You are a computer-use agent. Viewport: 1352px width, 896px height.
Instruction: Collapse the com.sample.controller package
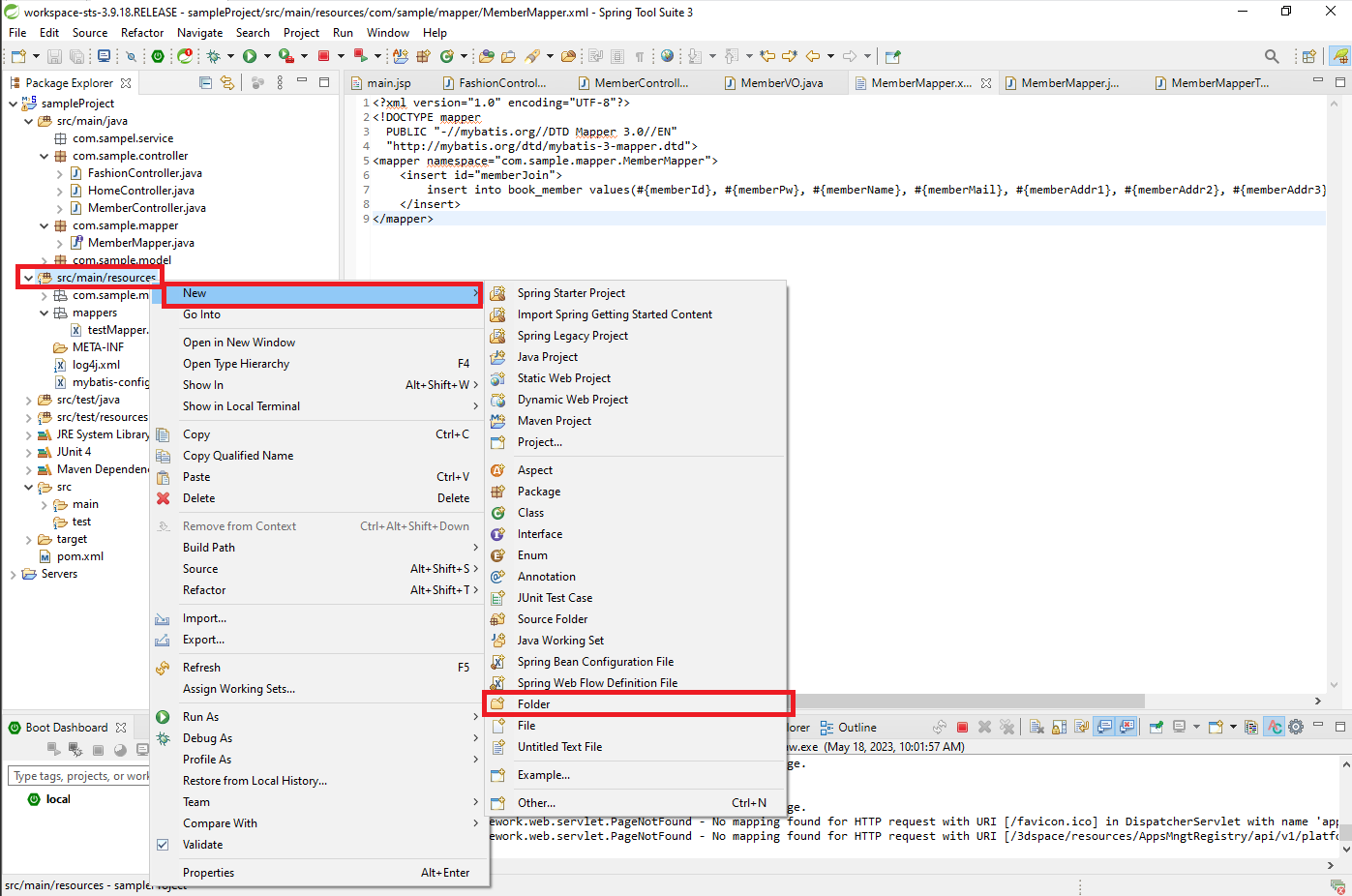tap(44, 156)
